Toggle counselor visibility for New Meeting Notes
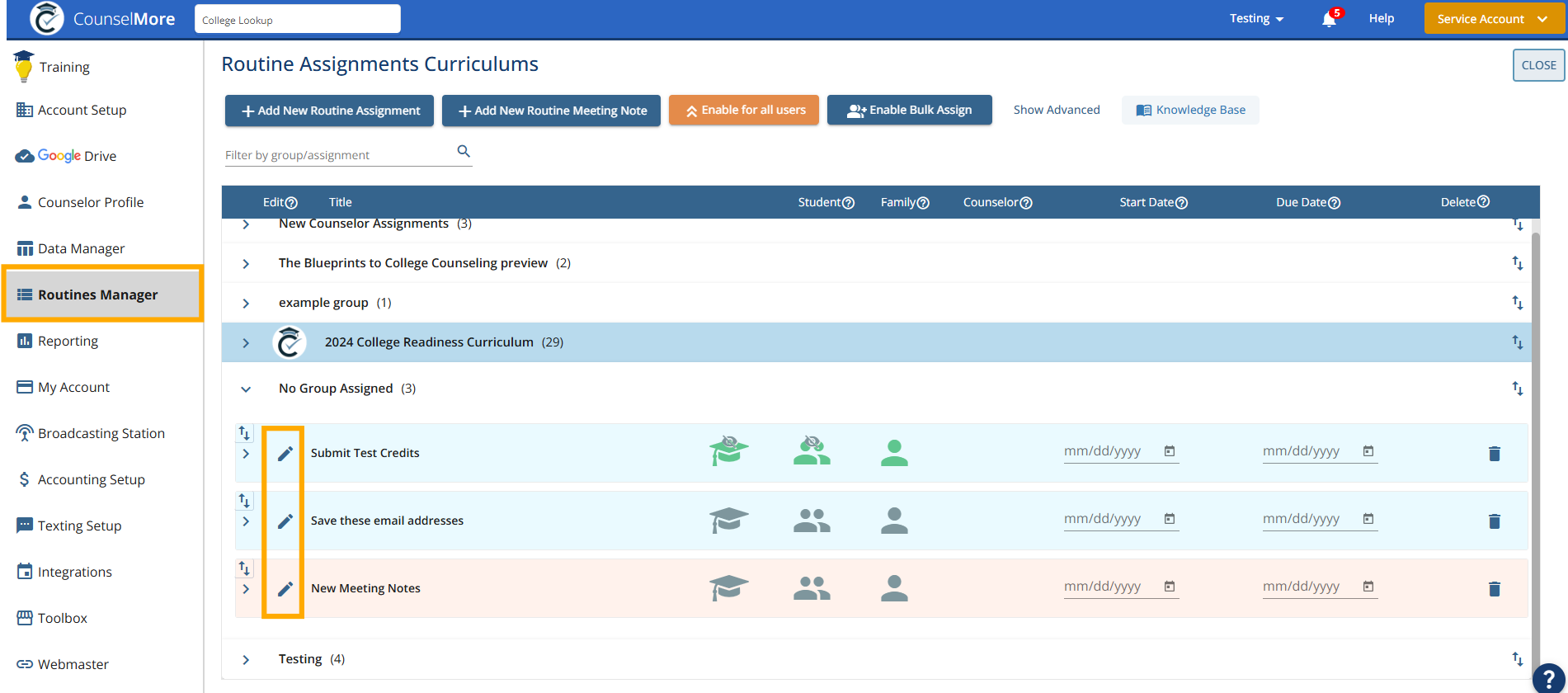1568x693 pixels. pos(893,588)
